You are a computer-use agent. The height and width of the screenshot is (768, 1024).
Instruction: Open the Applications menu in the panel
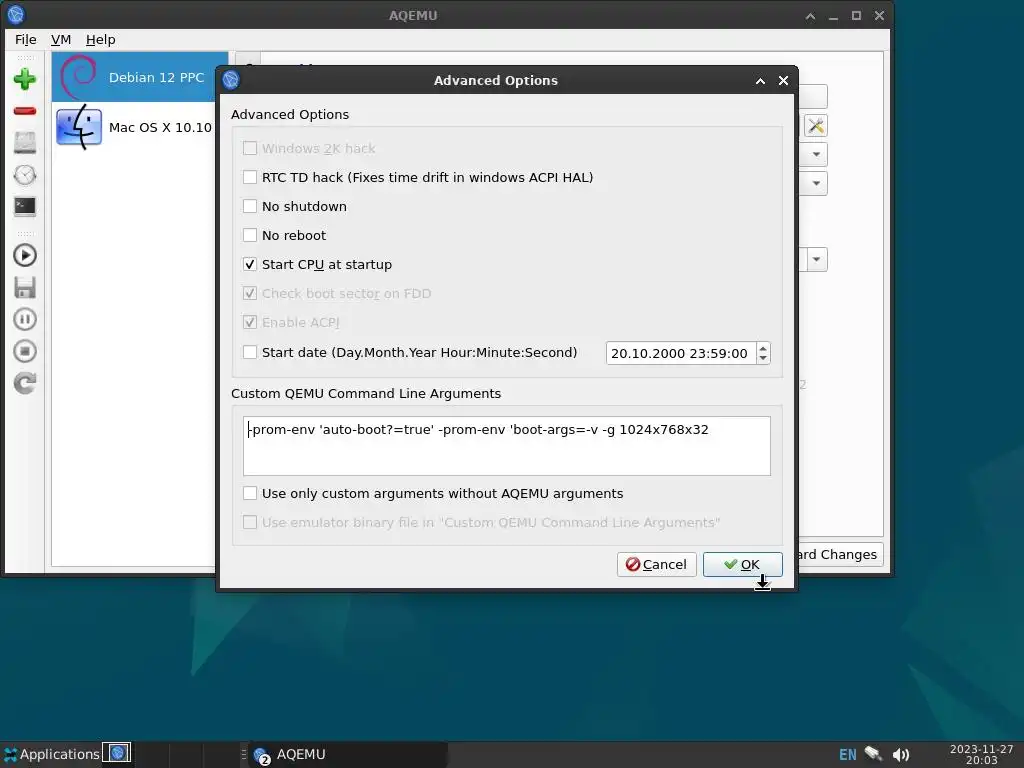coord(52,754)
